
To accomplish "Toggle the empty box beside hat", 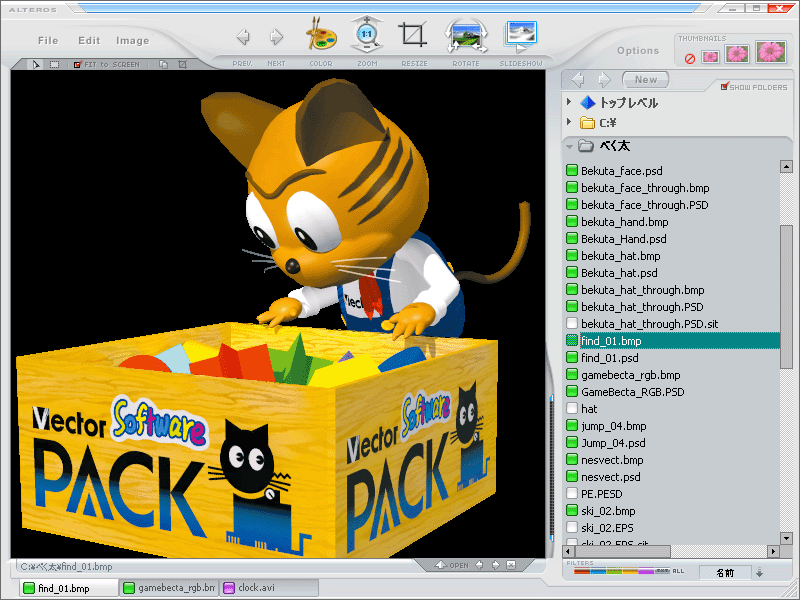I will click(x=572, y=409).
